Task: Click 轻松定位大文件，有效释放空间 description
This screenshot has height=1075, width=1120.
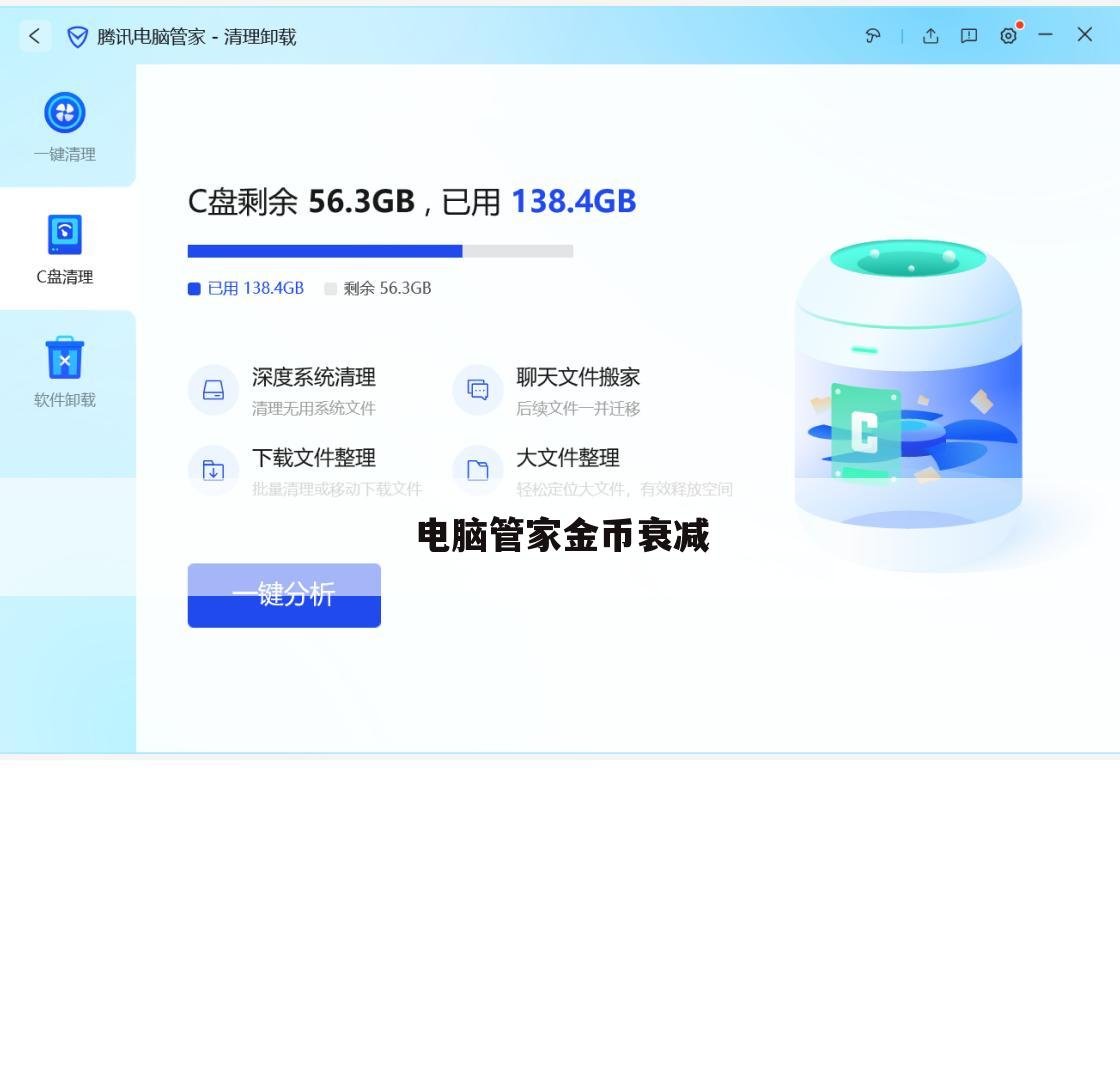Action: [624, 489]
